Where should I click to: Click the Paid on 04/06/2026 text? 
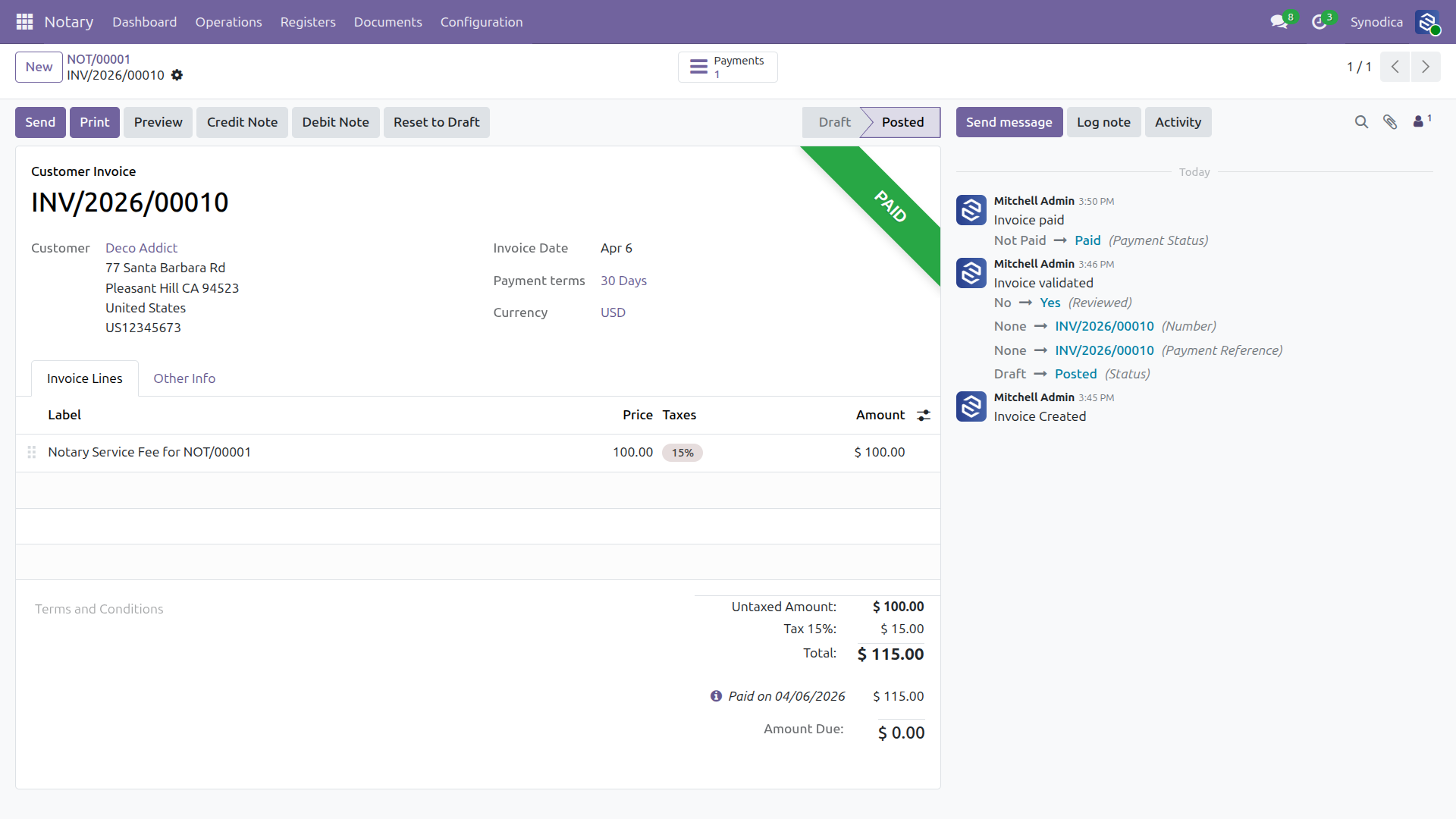click(x=786, y=696)
